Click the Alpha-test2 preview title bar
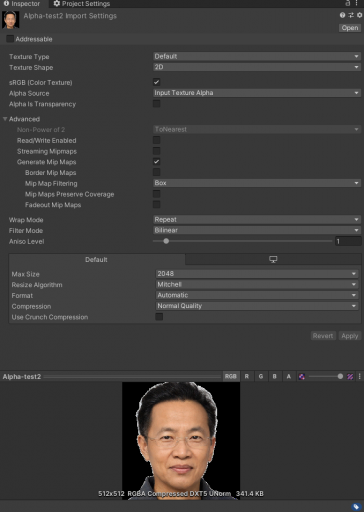The image size is (364, 512). pyautogui.click(x=110, y=377)
